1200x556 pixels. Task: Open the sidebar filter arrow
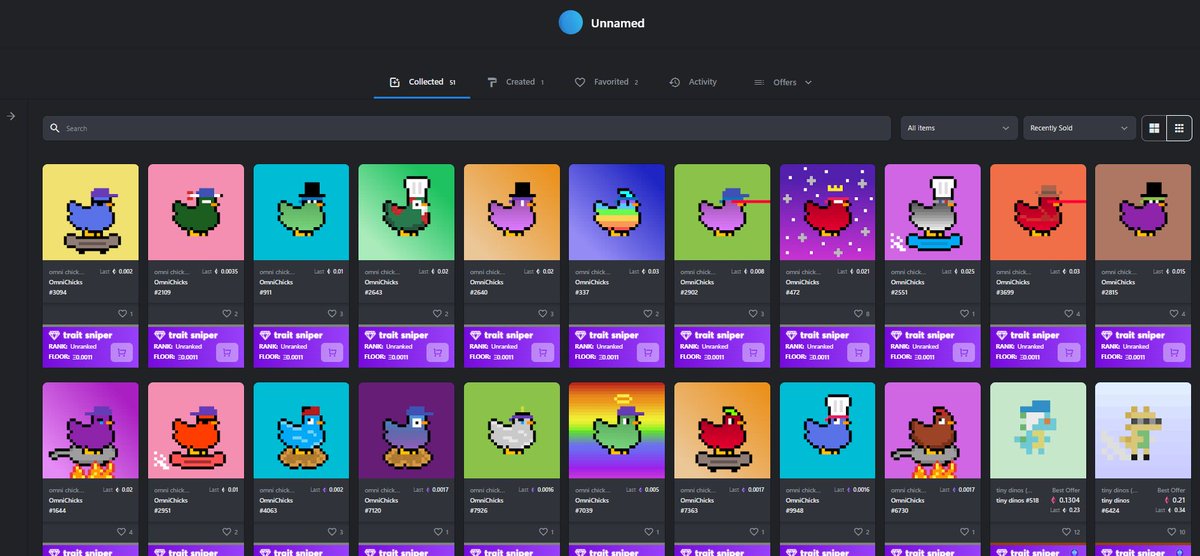click(11, 116)
